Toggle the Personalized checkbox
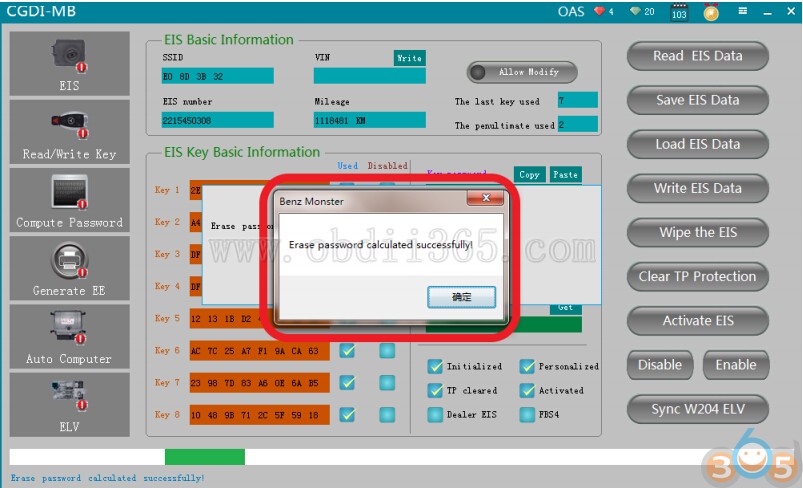The width and height of the screenshot is (803, 488). click(x=527, y=366)
